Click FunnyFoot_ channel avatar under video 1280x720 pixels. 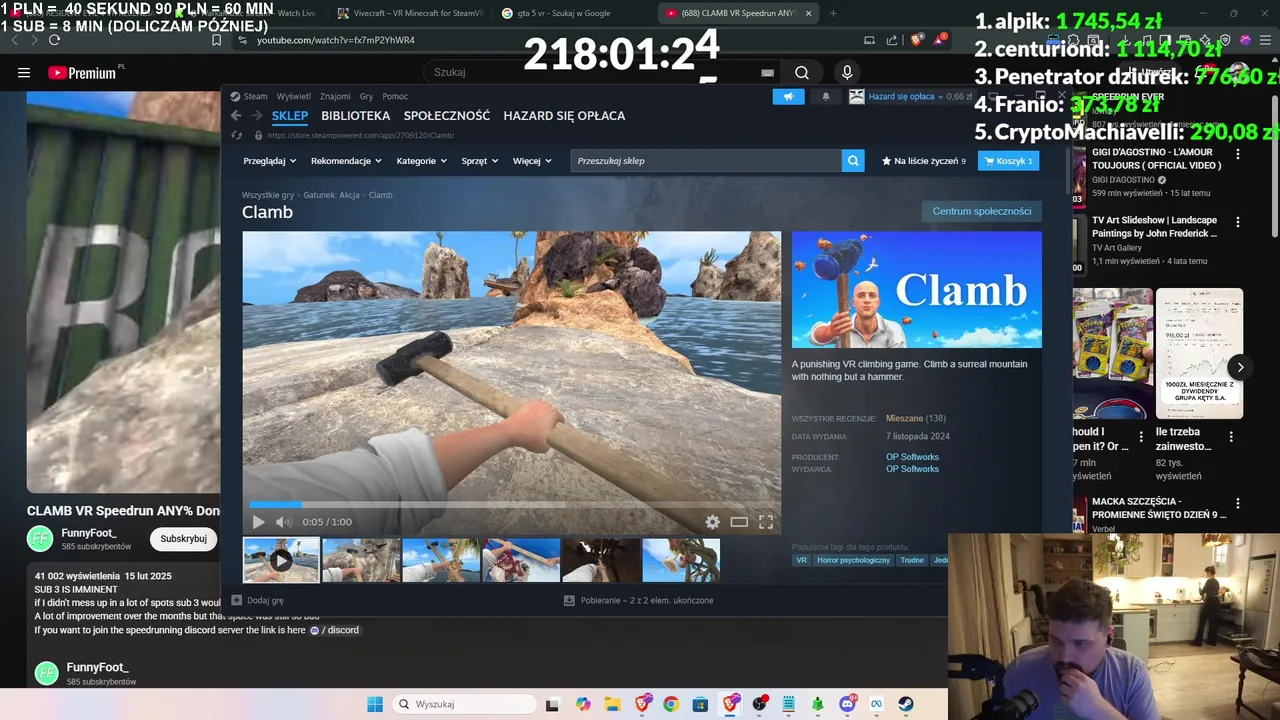click(40, 538)
